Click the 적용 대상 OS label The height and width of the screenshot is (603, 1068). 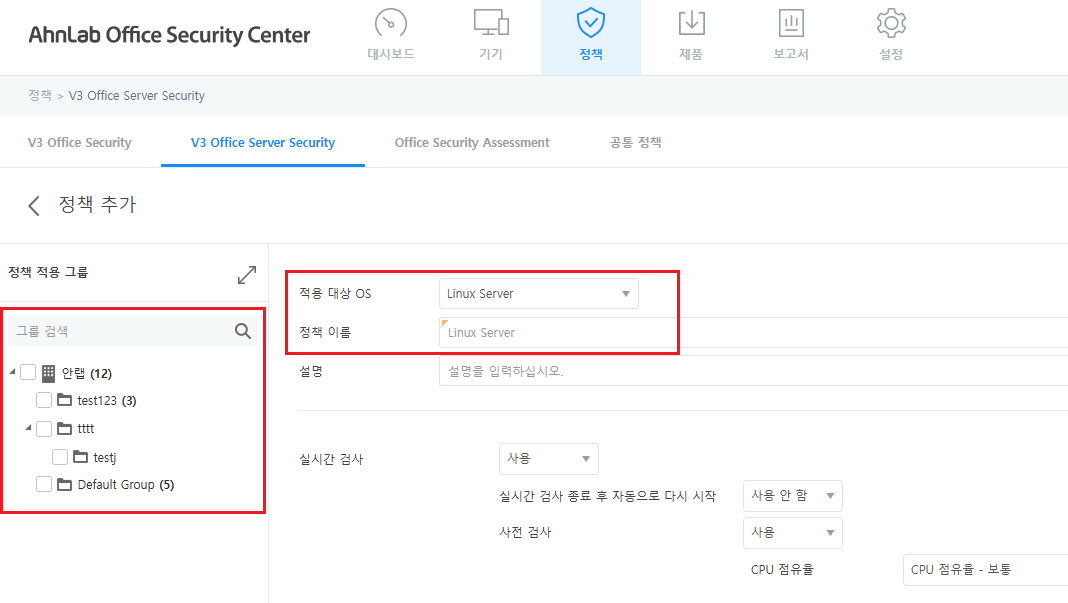tap(335, 294)
